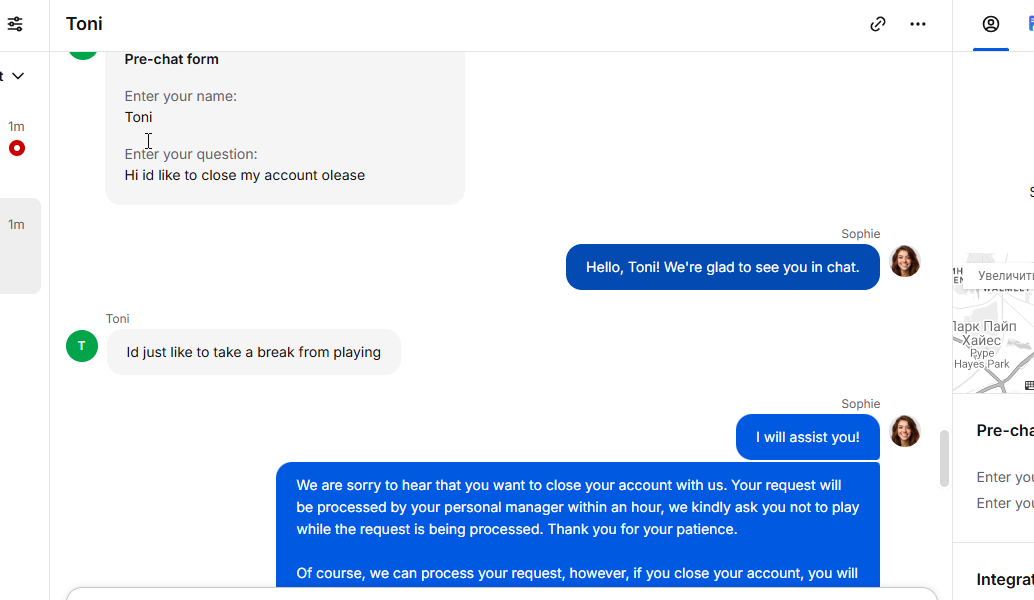
Task: Click the Toni chat title
Action: pos(84,24)
